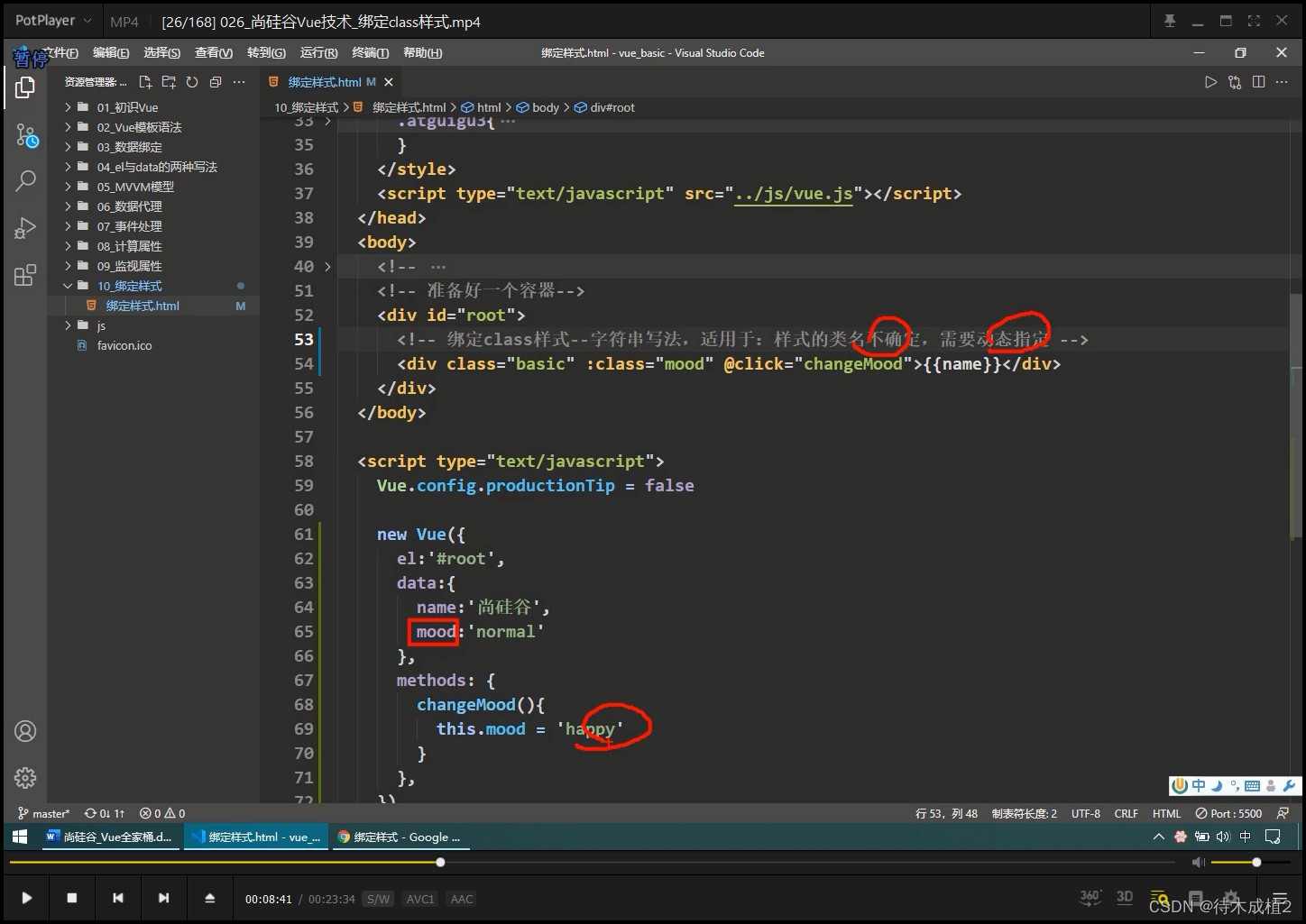Open the Source Control view icon
This screenshot has width=1306, height=924.
(26, 136)
